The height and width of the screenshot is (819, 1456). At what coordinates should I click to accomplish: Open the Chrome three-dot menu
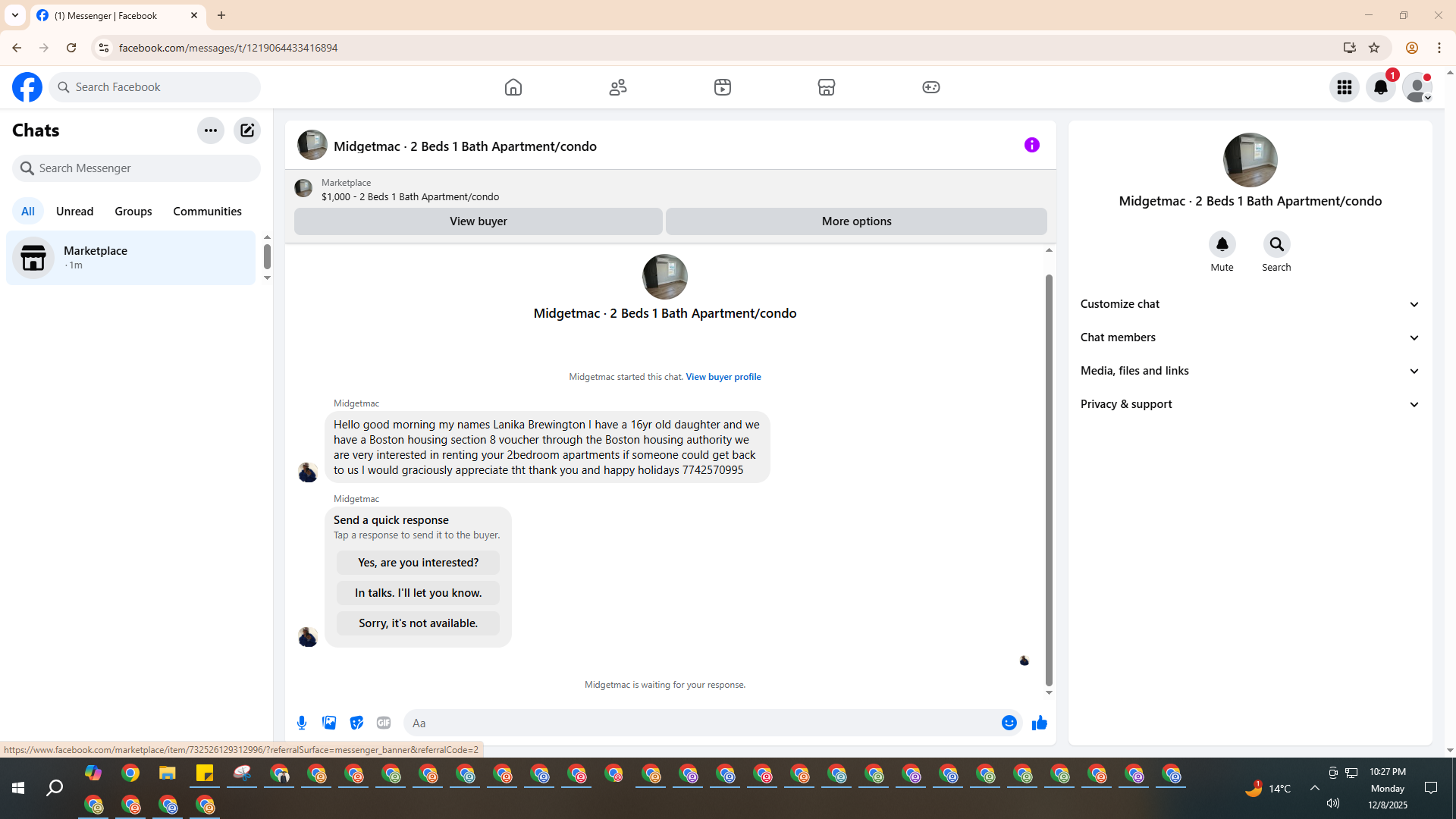tap(1439, 48)
